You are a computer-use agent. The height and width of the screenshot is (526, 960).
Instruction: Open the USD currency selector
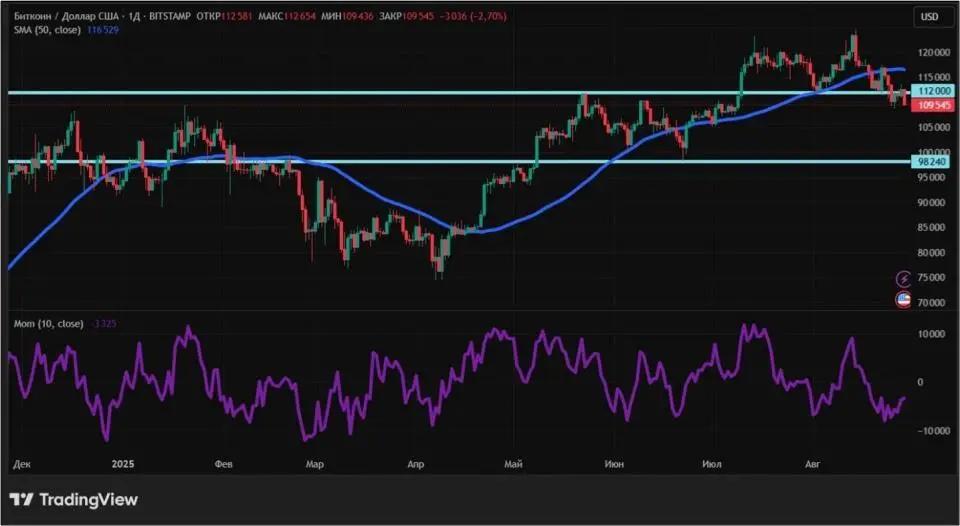point(929,16)
